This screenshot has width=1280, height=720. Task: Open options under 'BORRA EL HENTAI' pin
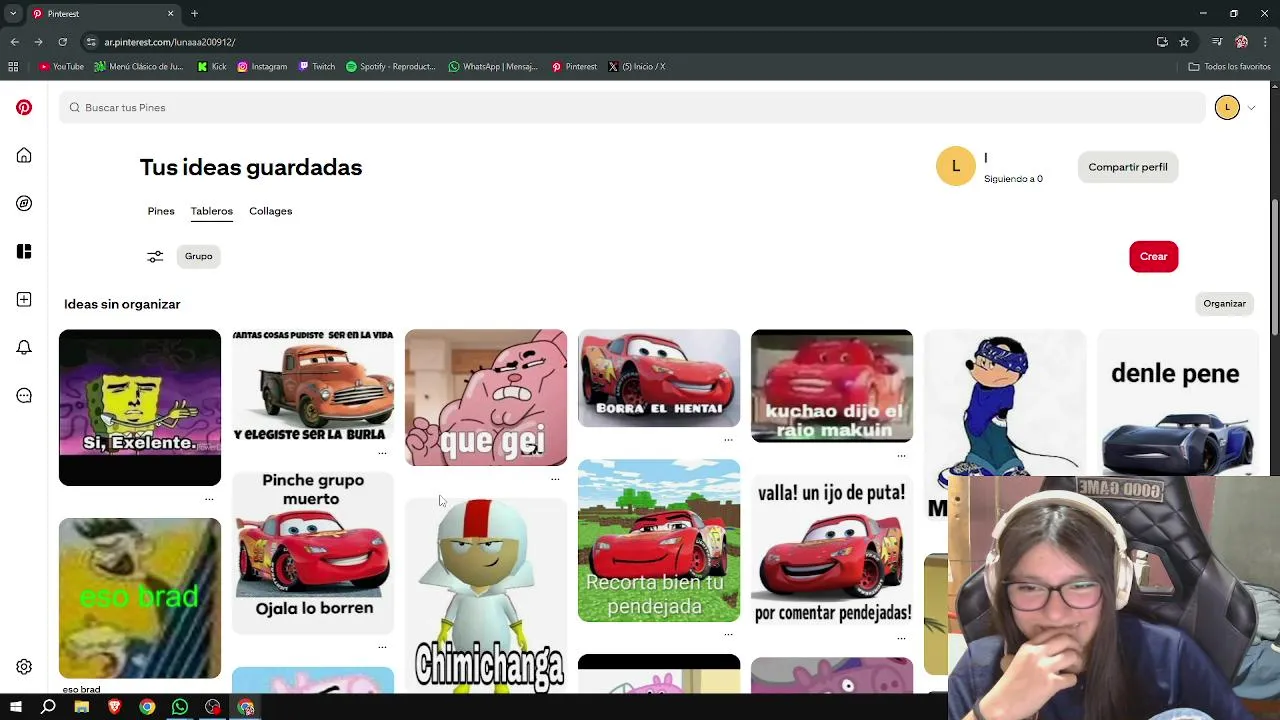pos(728,439)
